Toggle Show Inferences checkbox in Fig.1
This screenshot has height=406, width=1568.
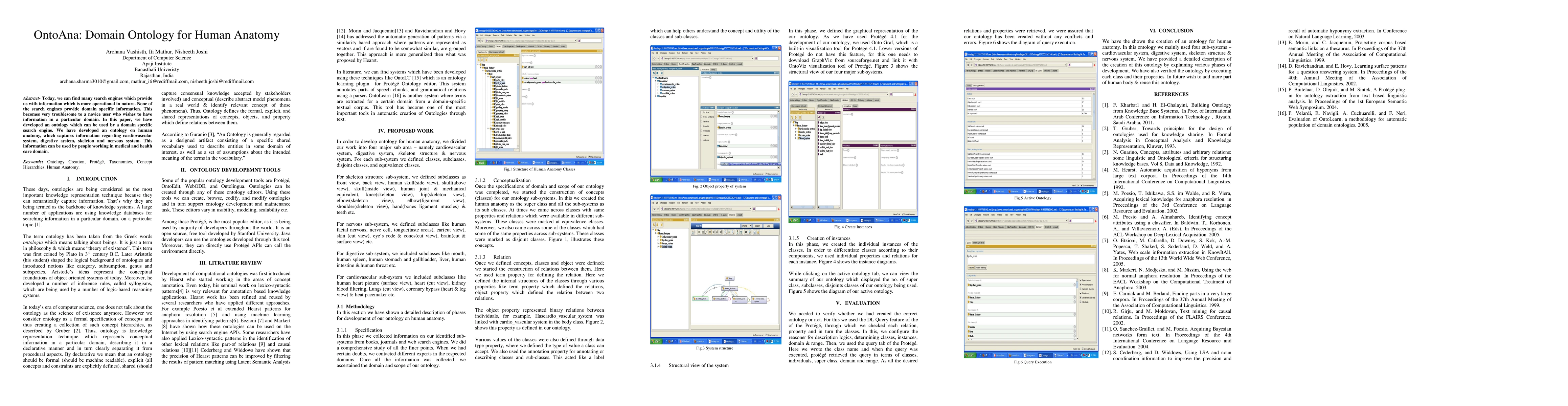(x=589, y=157)
